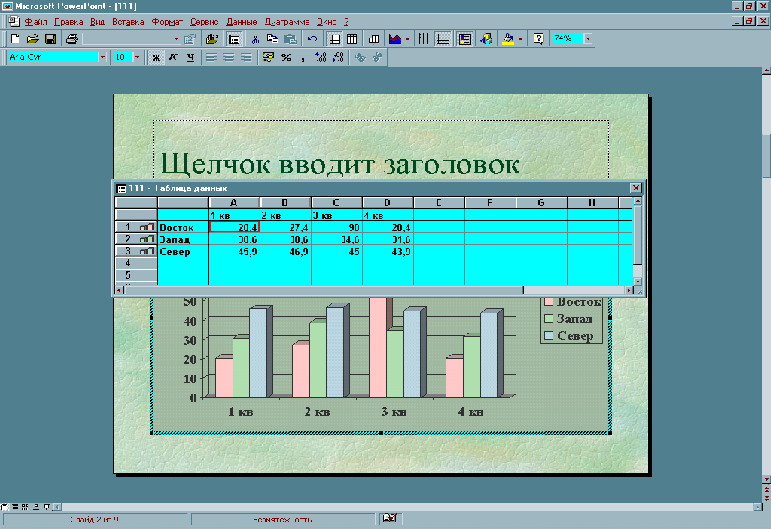Click the New document icon
Viewport: 771px width, 529px height.
[x=15, y=39]
